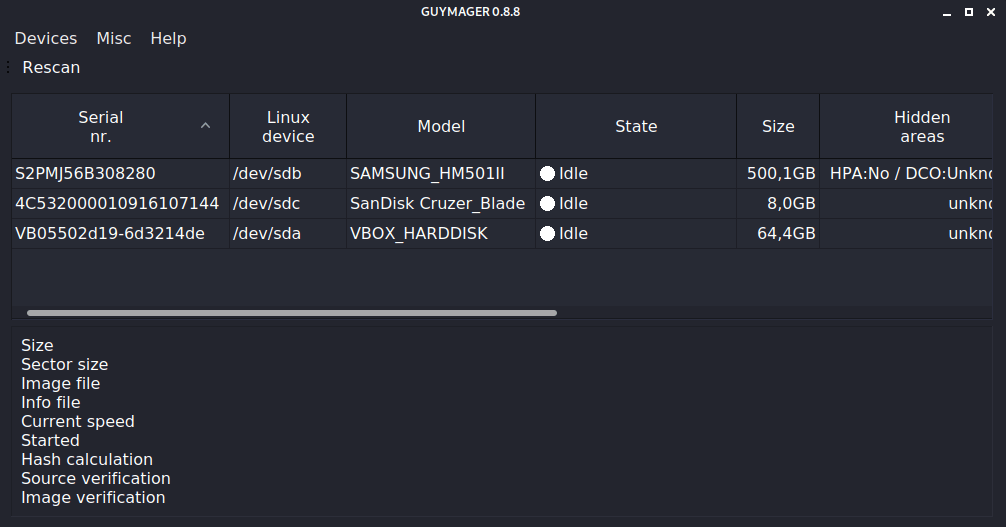Click the Hidden areas column header

pyautogui.click(x=921, y=127)
